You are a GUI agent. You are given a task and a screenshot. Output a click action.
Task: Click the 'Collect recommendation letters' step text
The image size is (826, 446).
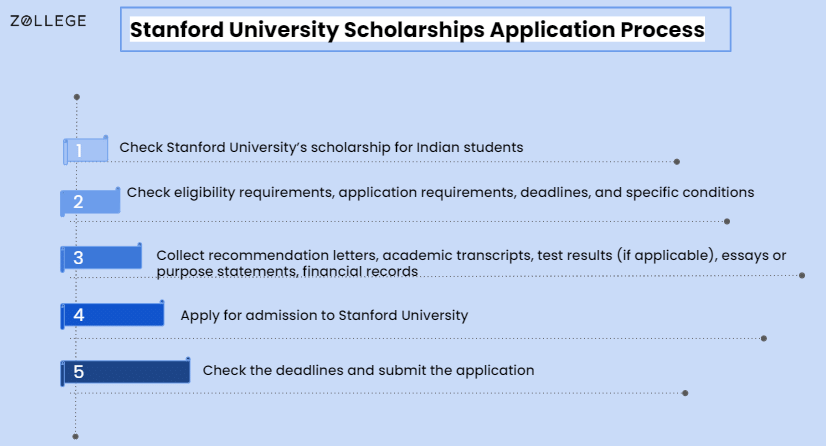(x=471, y=263)
